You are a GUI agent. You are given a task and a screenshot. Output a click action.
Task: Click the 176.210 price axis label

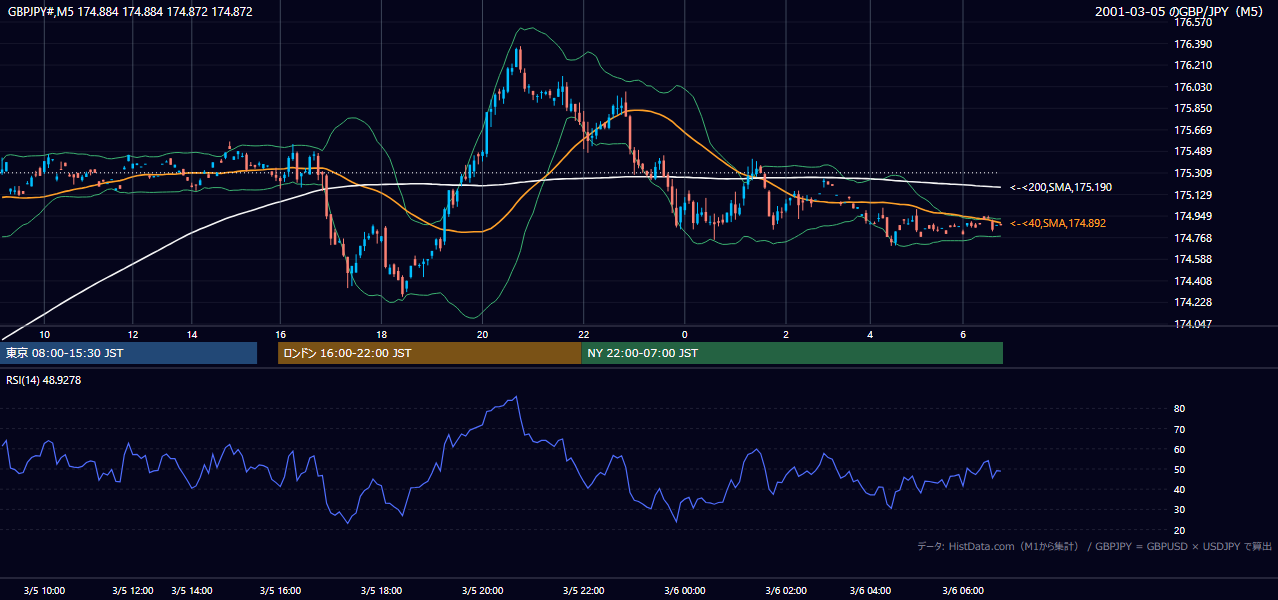click(x=1192, y=66)
